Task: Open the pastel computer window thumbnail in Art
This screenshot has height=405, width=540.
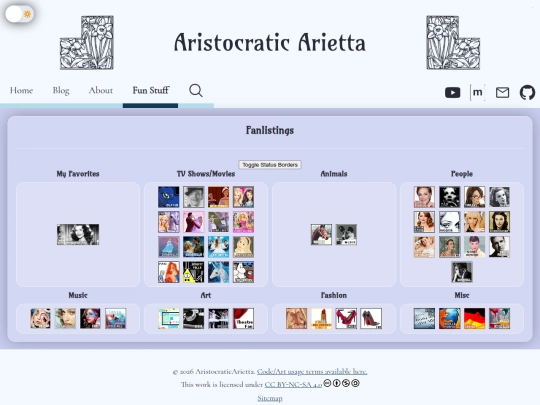Action: 168,319
